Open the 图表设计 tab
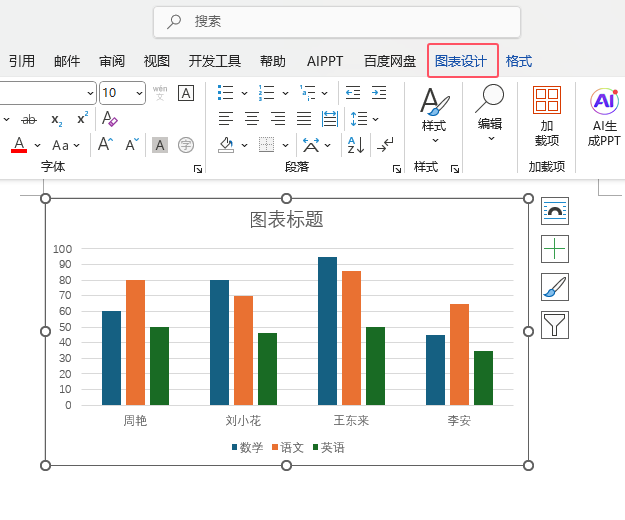This screenshot has width=625, height=520. [461, 61]
